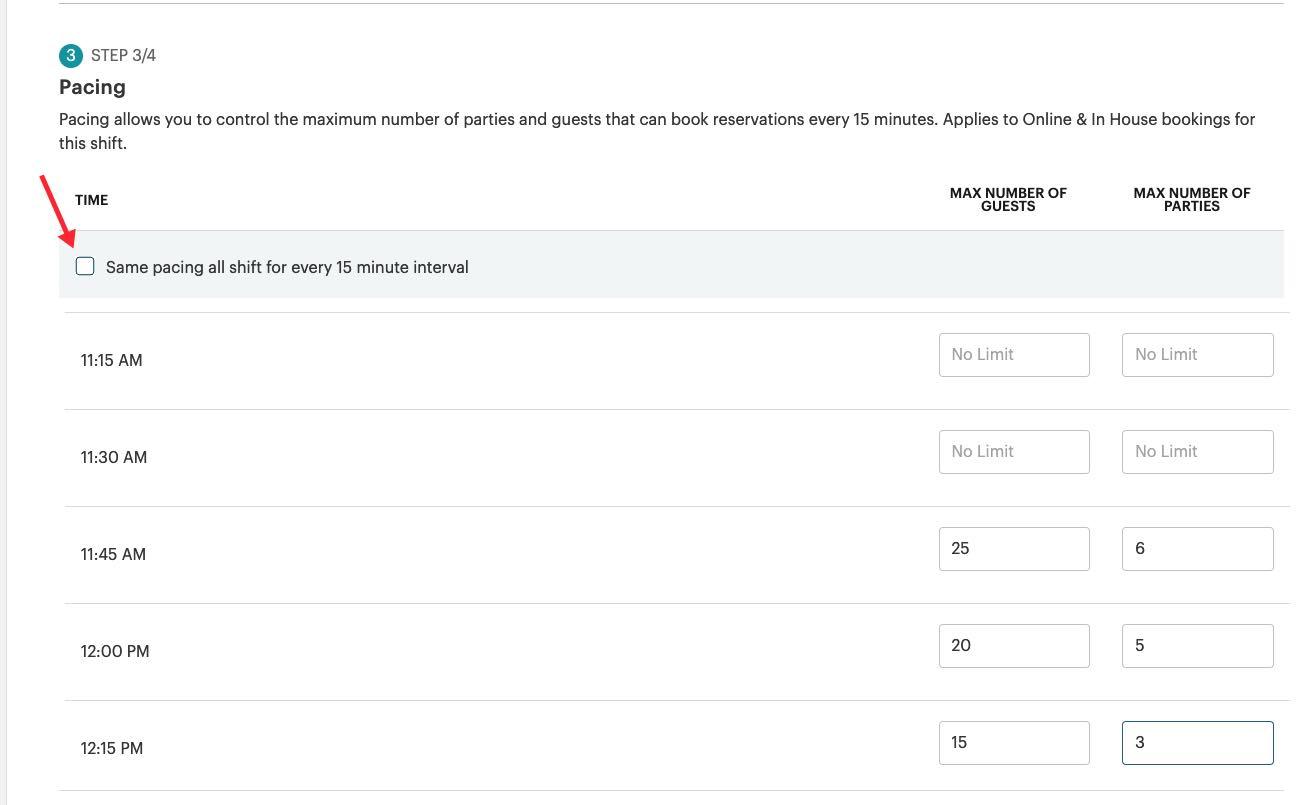Screen dimensions: 1313x805
Task: Click the 11:15 AM time label
Action: pyautogui.click(x=111, y=360)
